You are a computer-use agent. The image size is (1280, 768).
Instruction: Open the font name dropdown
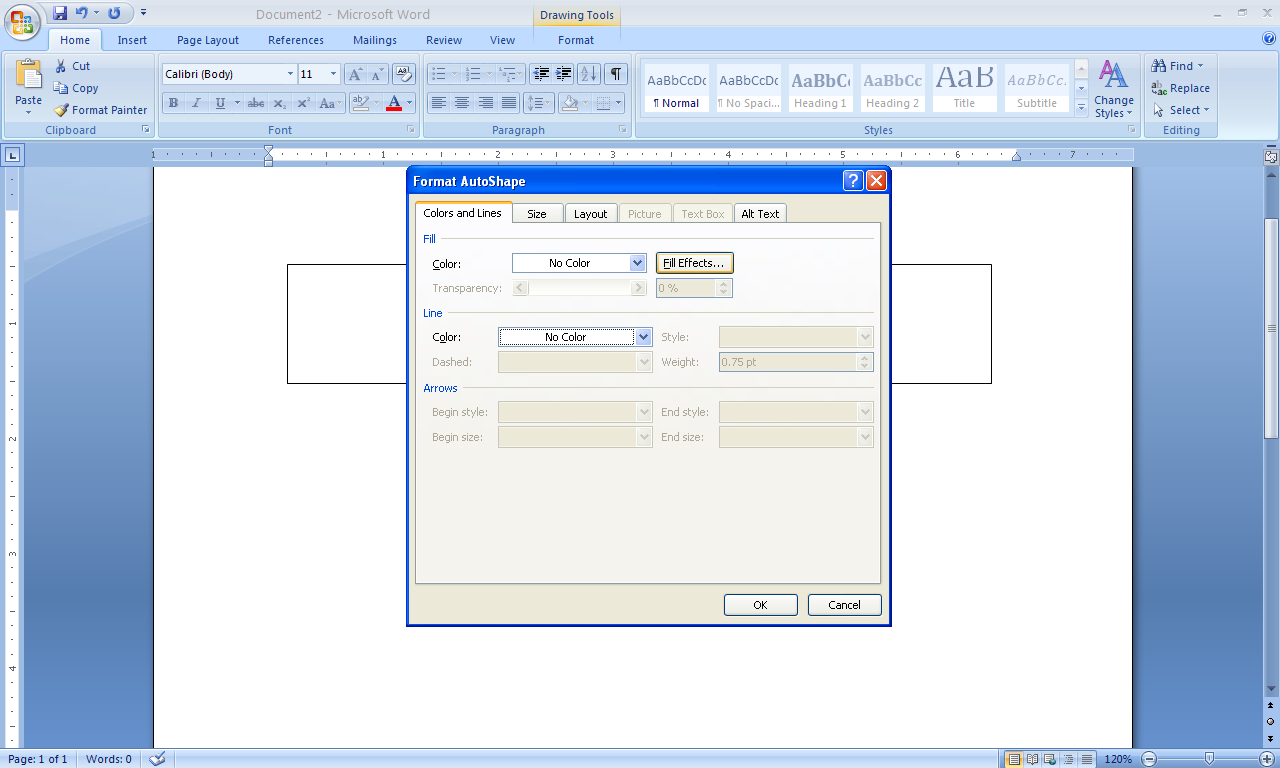click(290, 74)
